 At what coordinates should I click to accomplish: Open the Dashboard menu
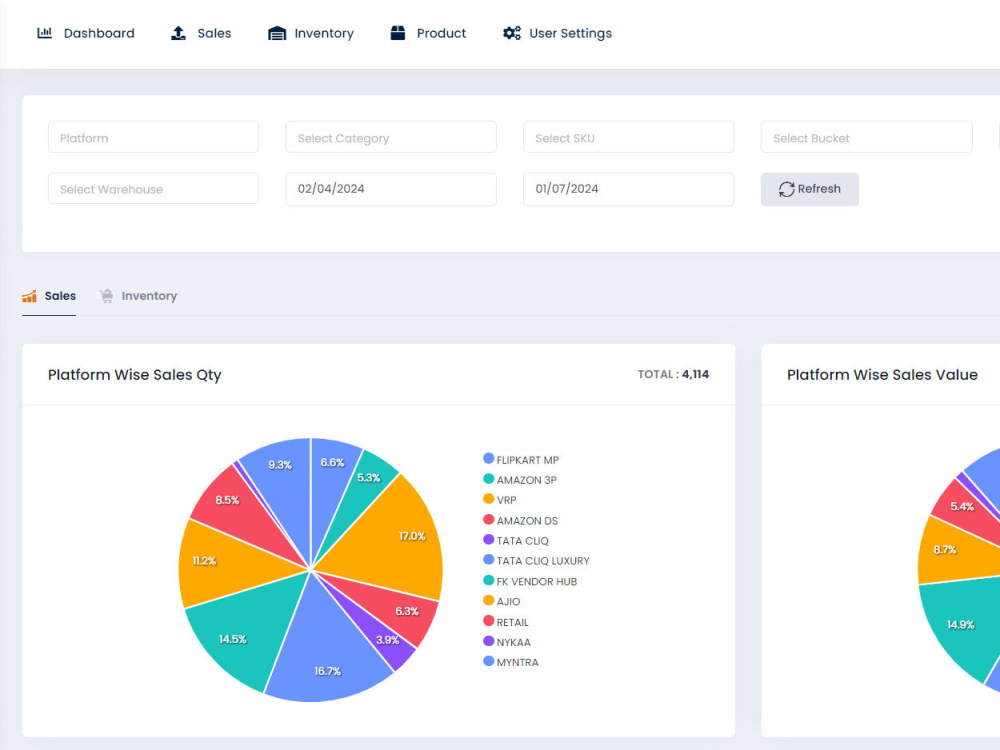pyautogui.click(x=86, y=33)
